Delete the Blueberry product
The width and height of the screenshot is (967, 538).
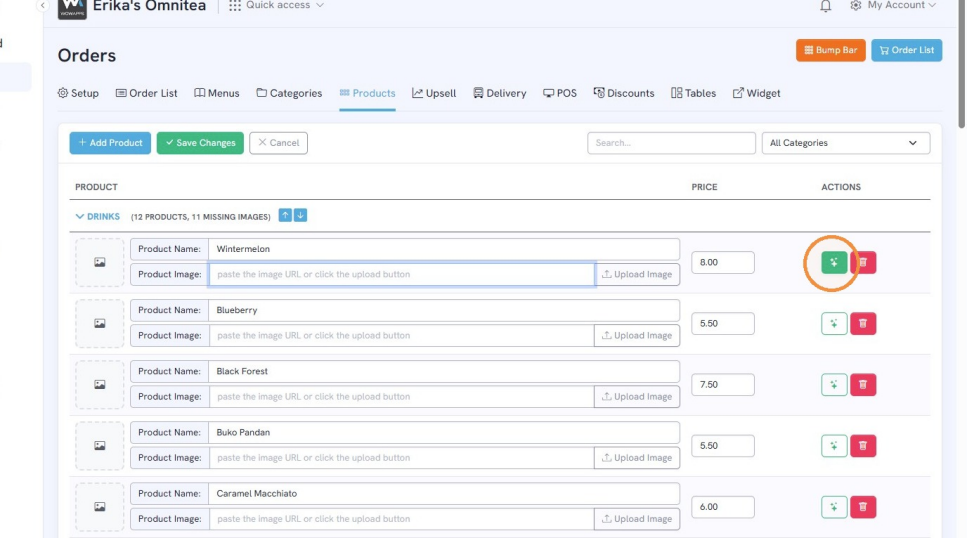(863, 323)
